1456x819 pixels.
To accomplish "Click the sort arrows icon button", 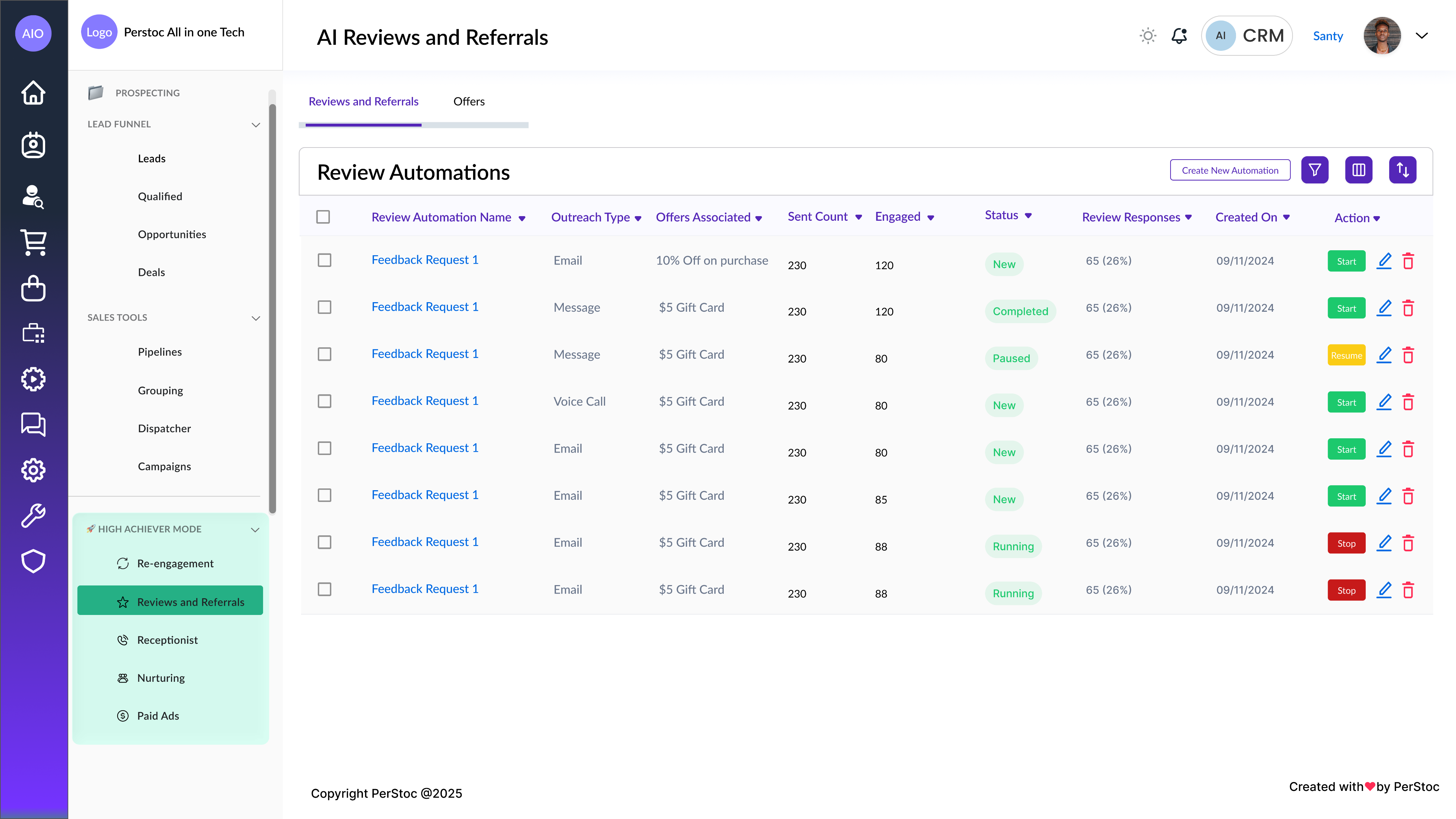I will point(1402,170).
